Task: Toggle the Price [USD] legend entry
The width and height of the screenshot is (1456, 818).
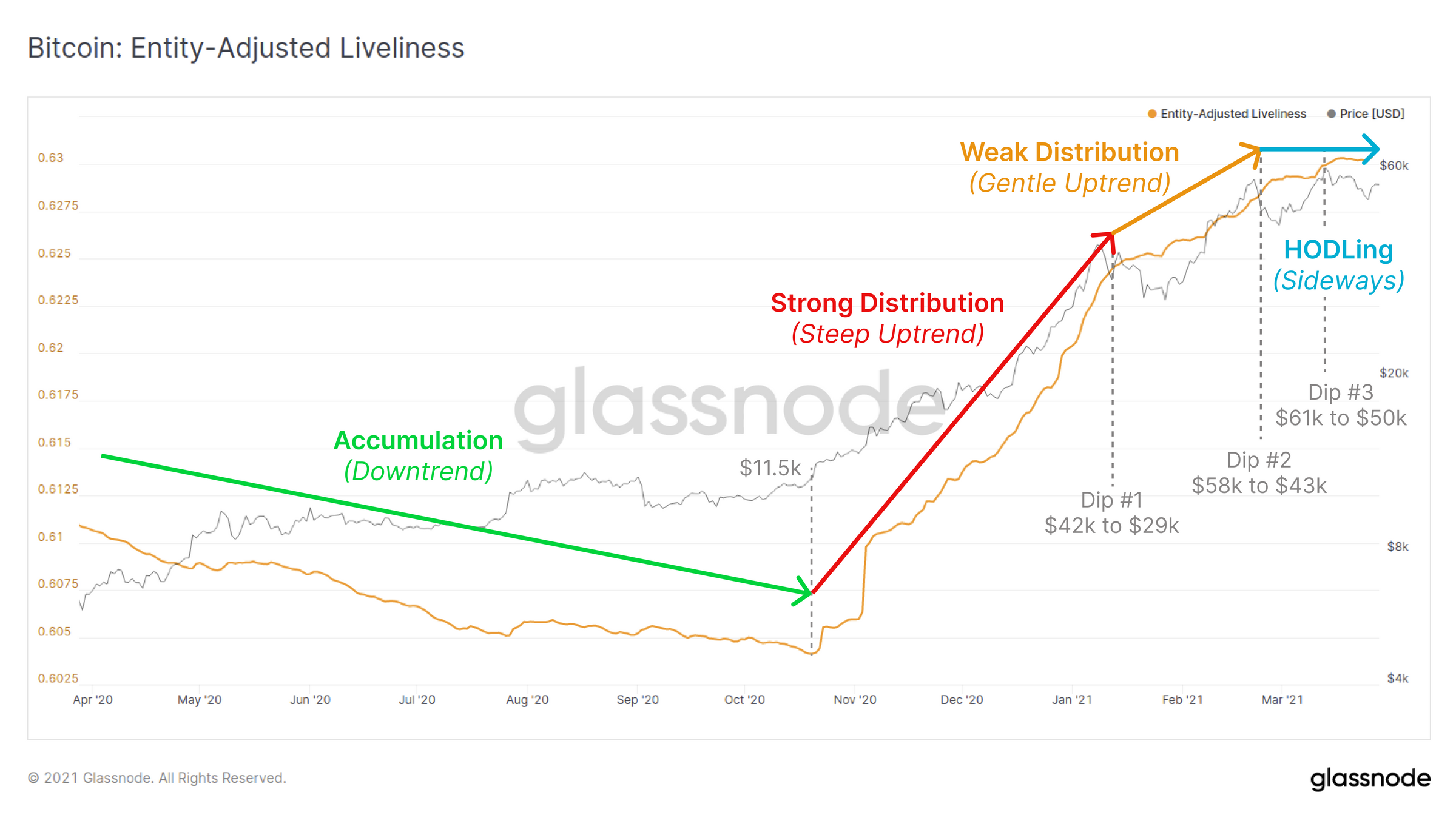Action: click(1366, 114)
